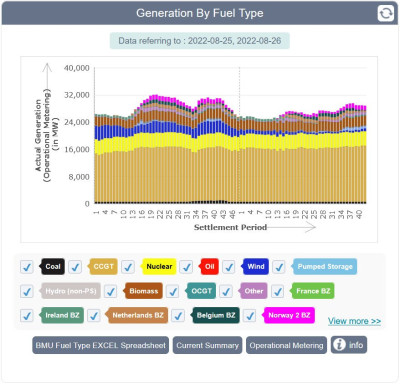The width and height of the screenshot is (400, 385).
Task: Uncheck the Coal checkbox
Action: (x=27, y=267)
